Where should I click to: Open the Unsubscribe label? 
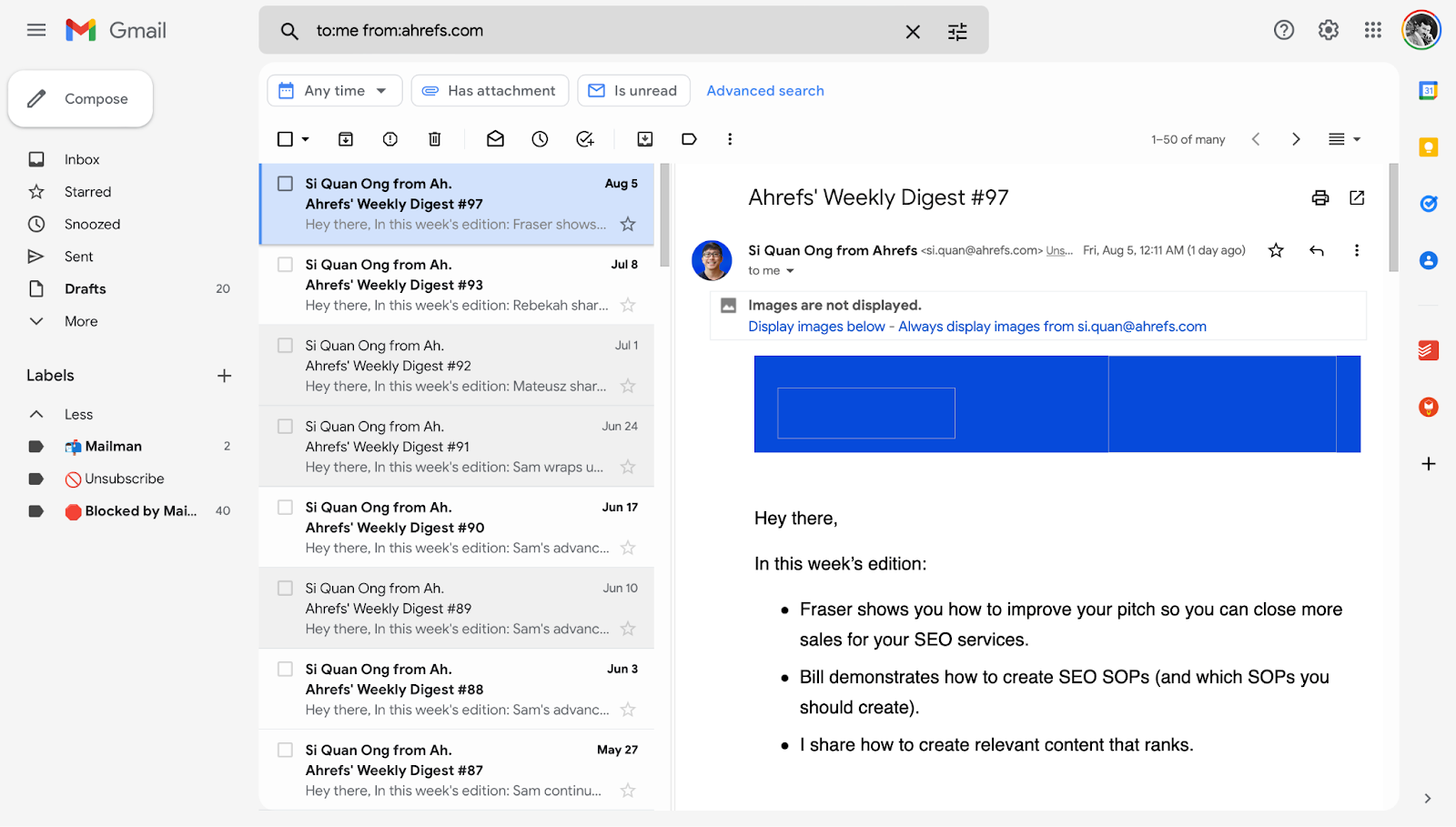[126, 479]
